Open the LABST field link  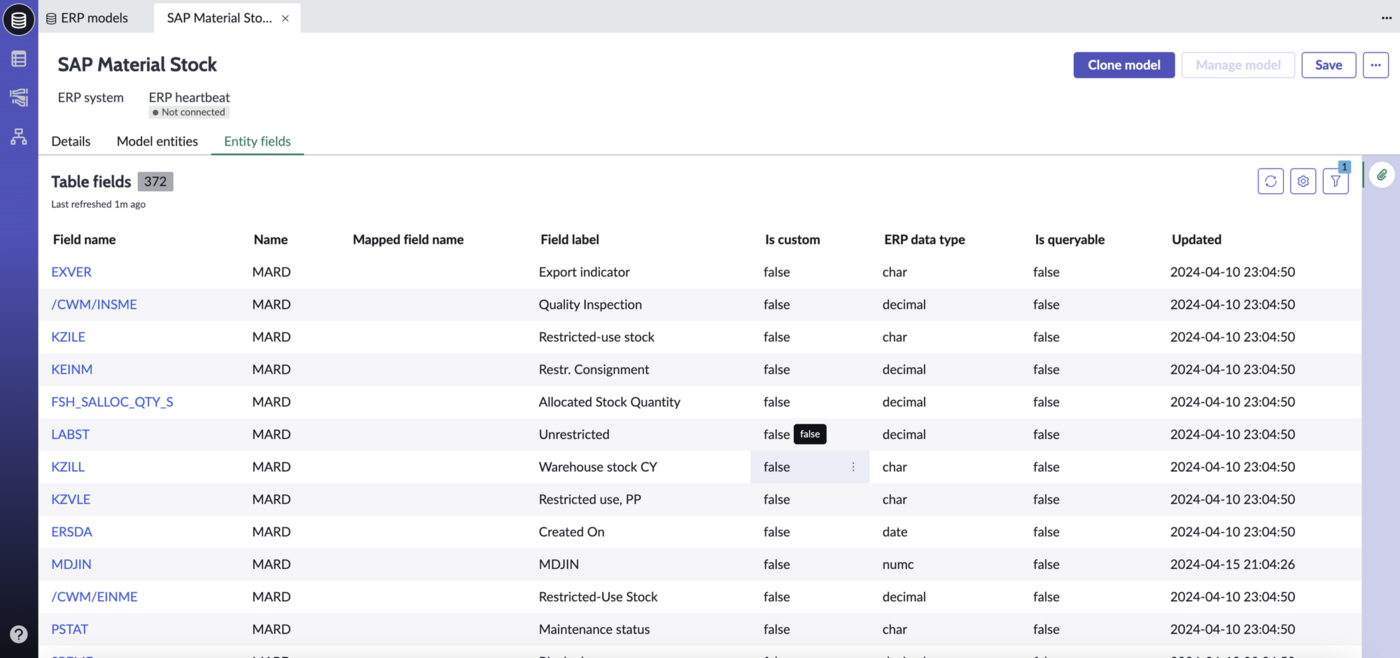click(70, 434)
